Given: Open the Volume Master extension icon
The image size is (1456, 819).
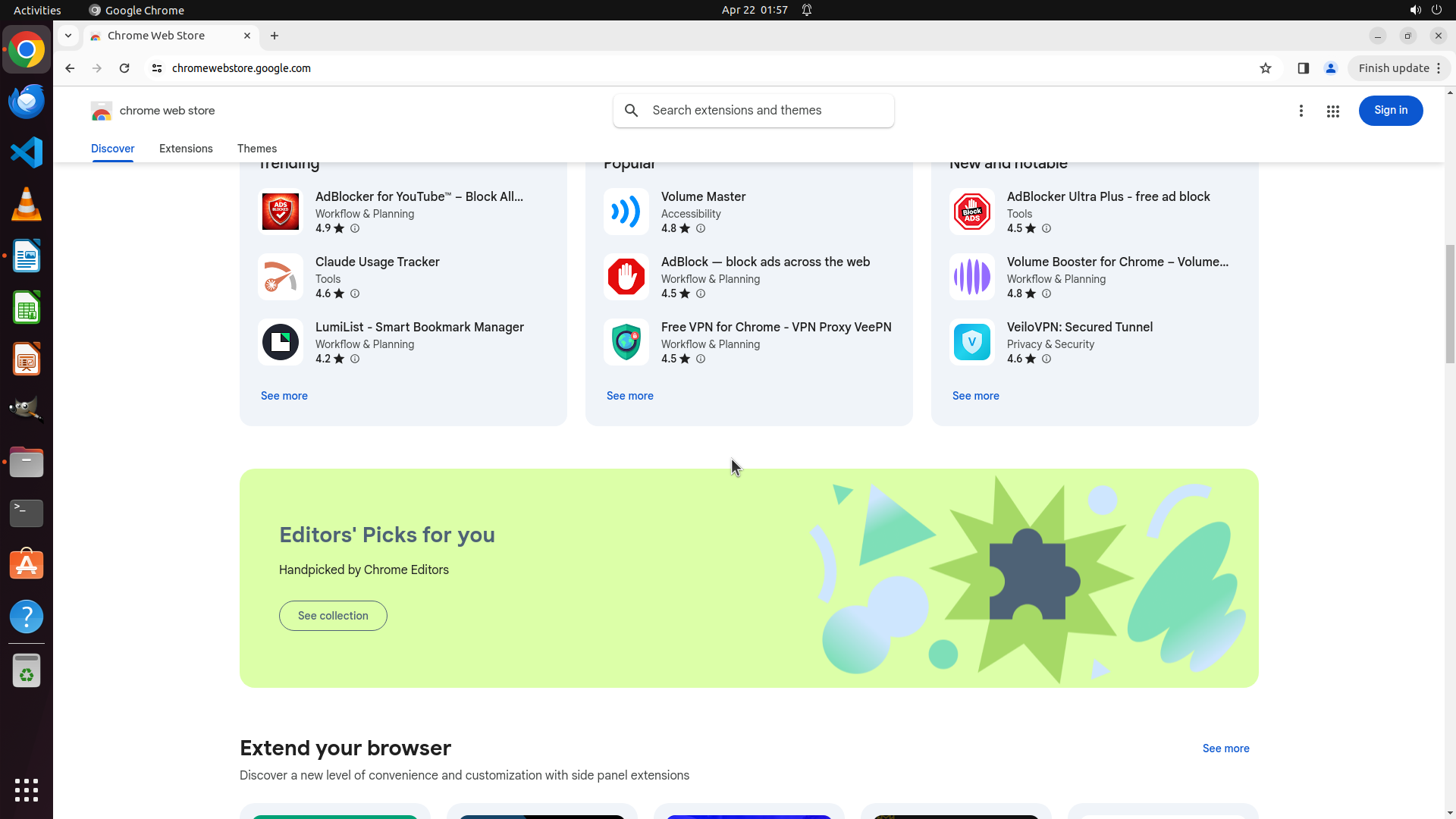Looking at the screenshot, I should tap(626, 212).
